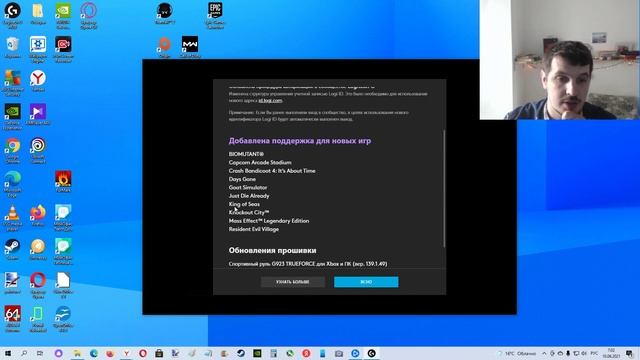Image resolution: width=640 pixels, height=360 pixels.
Task: Open the Steam icon in taskbar
Action: click(x=241, y=353)
